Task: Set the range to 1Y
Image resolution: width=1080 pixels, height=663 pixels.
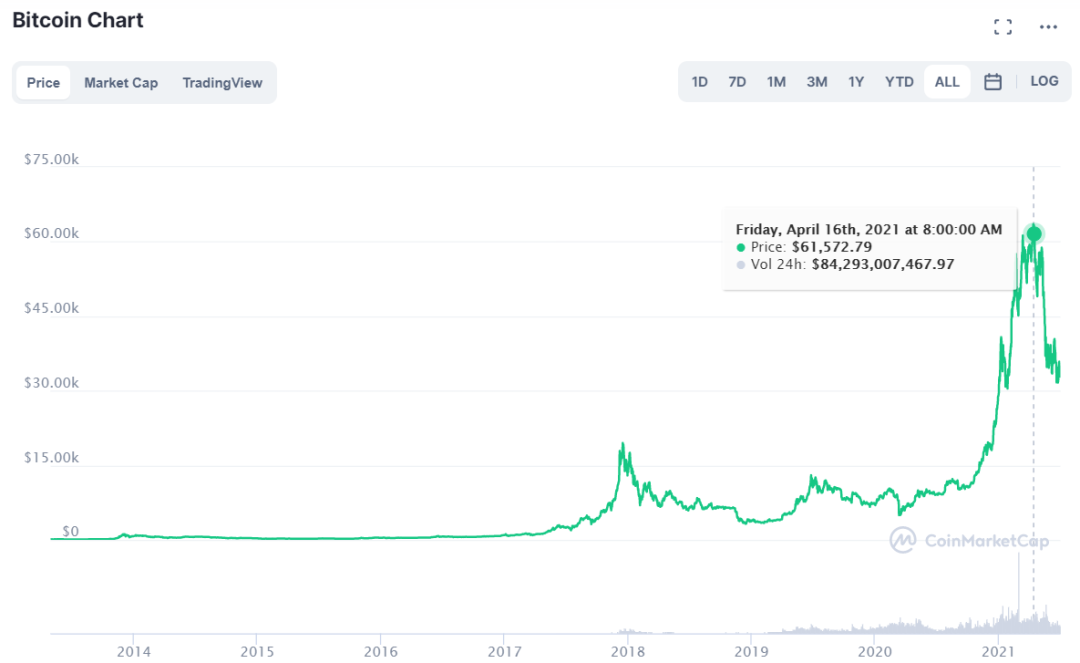Action: tap(856, 82)
